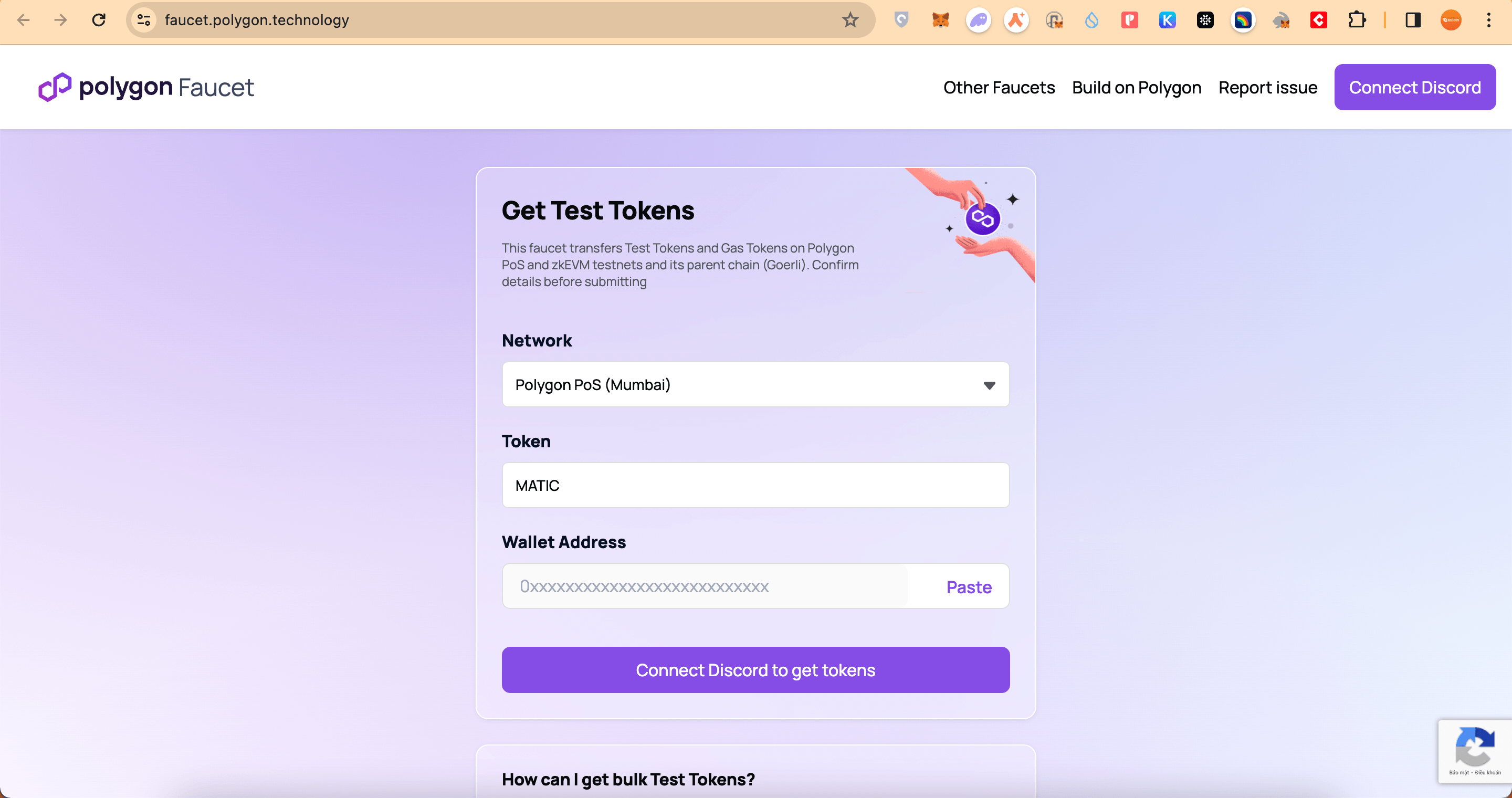
Task: Reload the faucet page
Action: point(99,20)
